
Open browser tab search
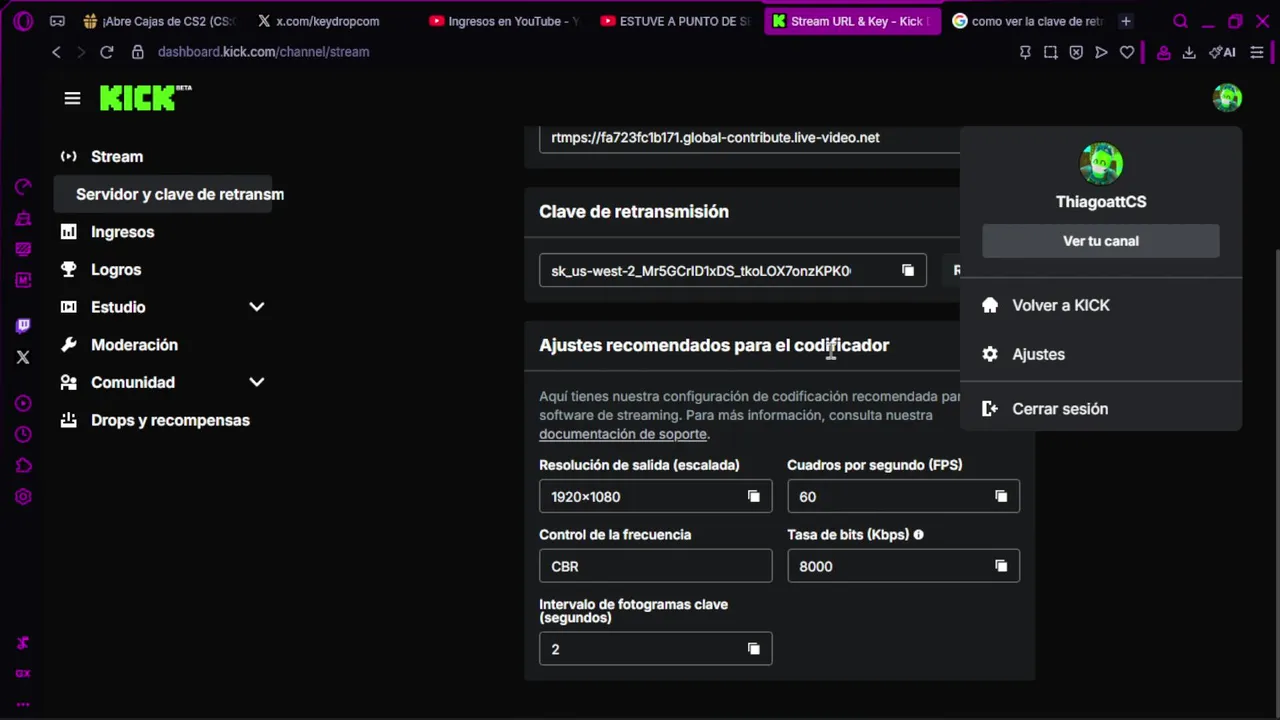[x=1180, y=21]
